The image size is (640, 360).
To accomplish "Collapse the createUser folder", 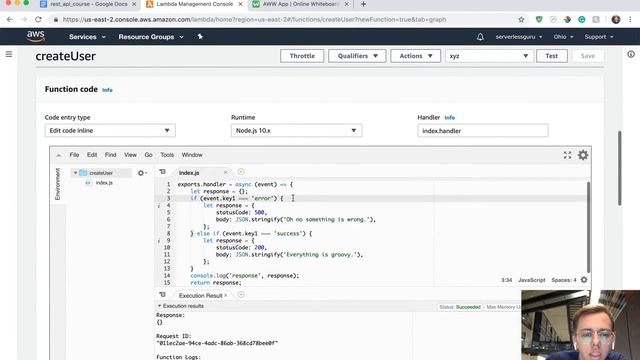I will (75, 173).
